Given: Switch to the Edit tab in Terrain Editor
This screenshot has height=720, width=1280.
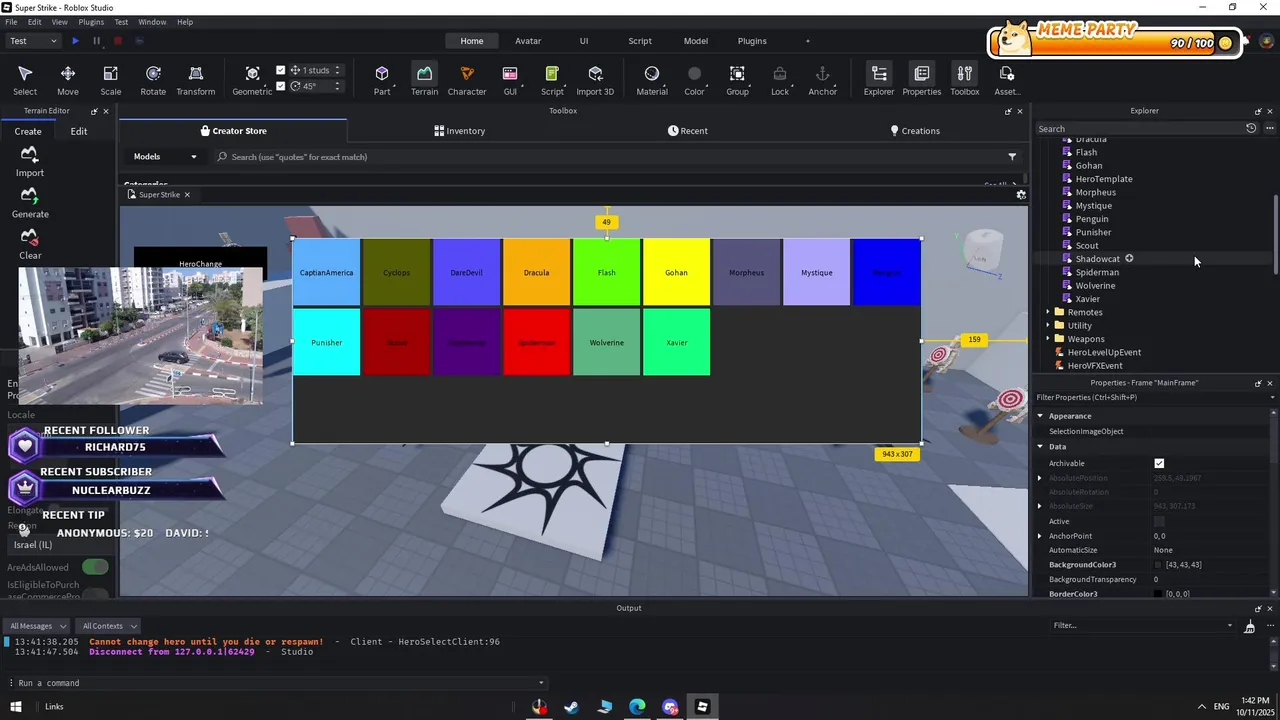Looking at the screenshot, I should pyautogui.click(x=79, y=131).
